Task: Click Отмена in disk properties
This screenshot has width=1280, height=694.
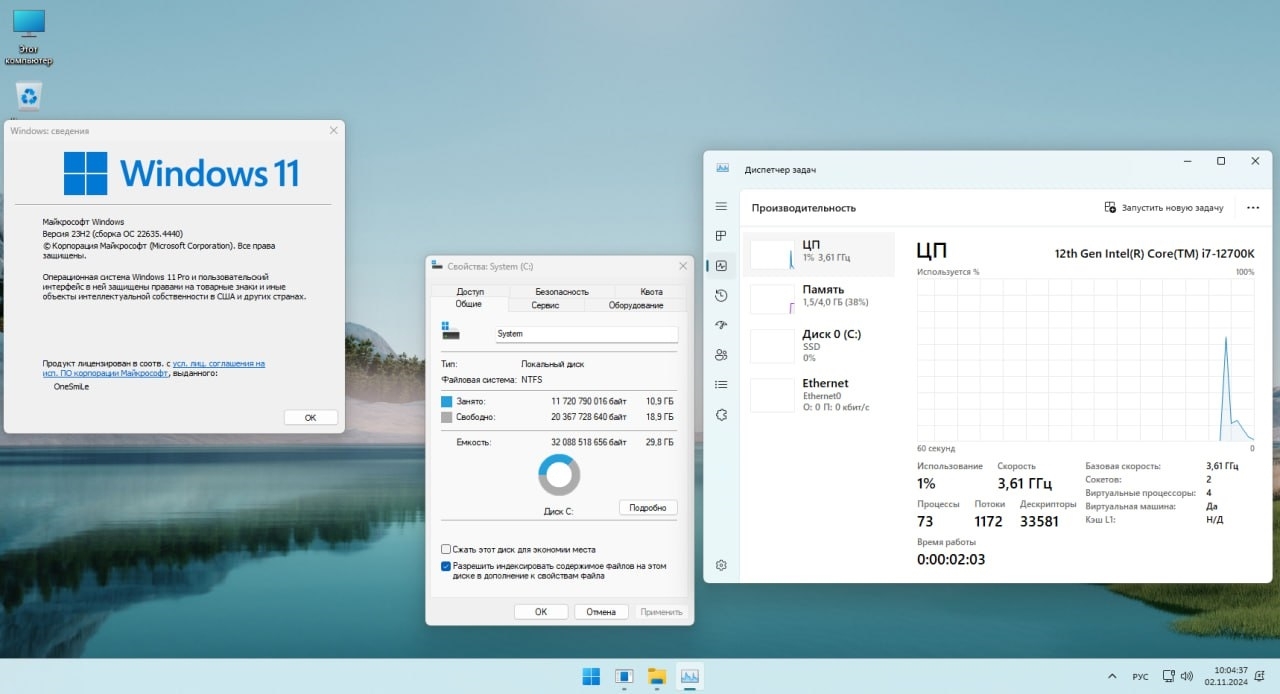Action: pyautogui.click(x=601, y=612)
